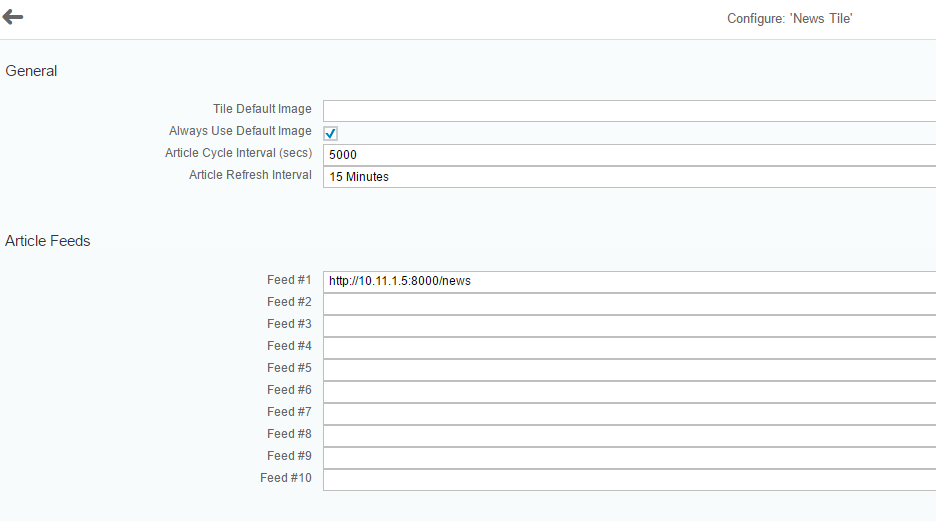Focus the Feed #8 input field
Viewport: 936px width, 521px height.
(628, 435)
